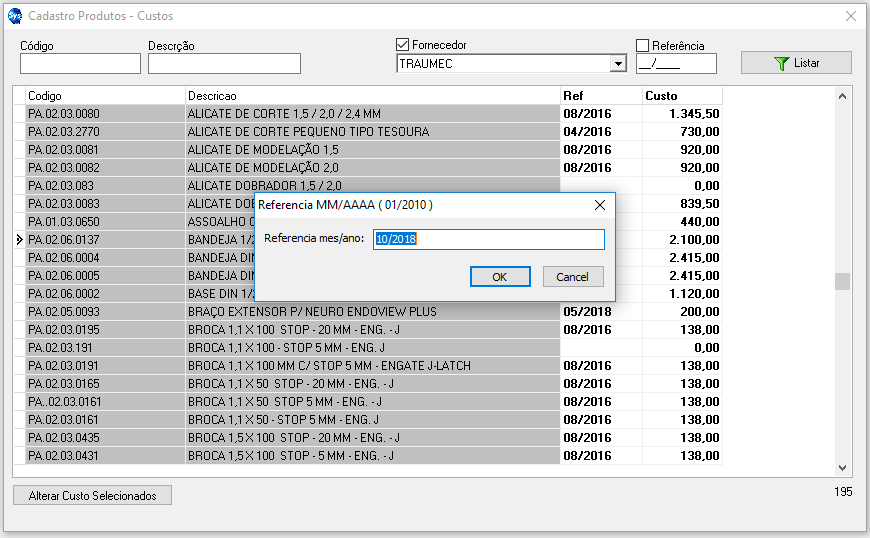Click the Ref column header
The image size is (870, 538).
point(600,96)
